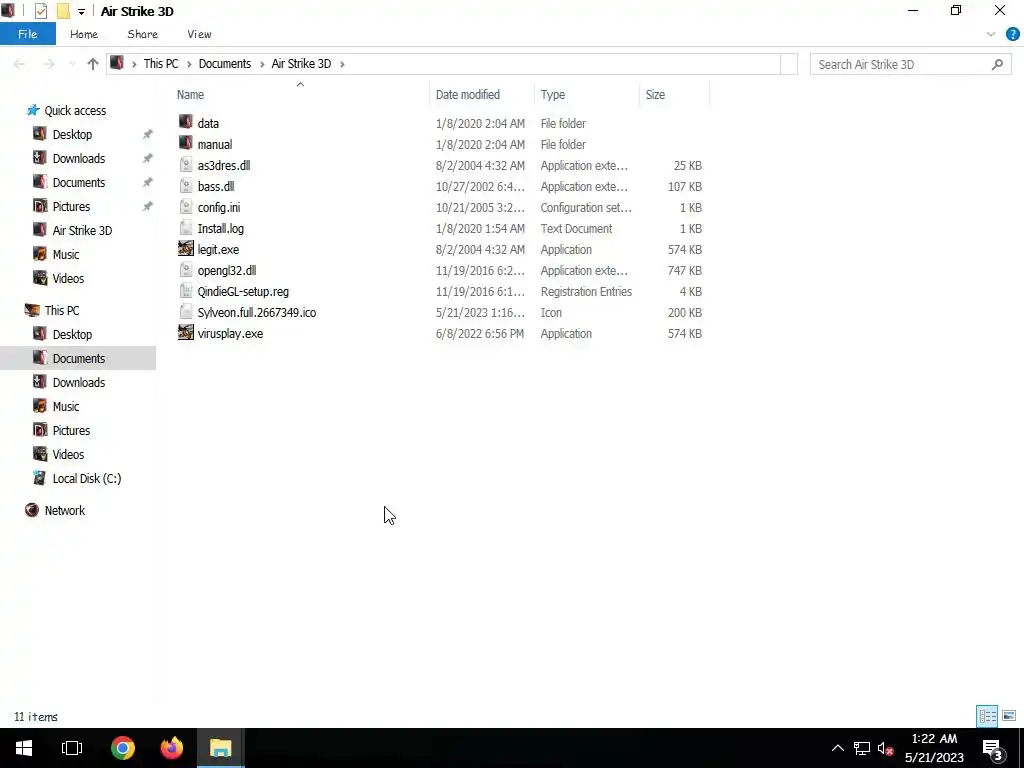Select Quick access in navigation pane

pos(75,110)
